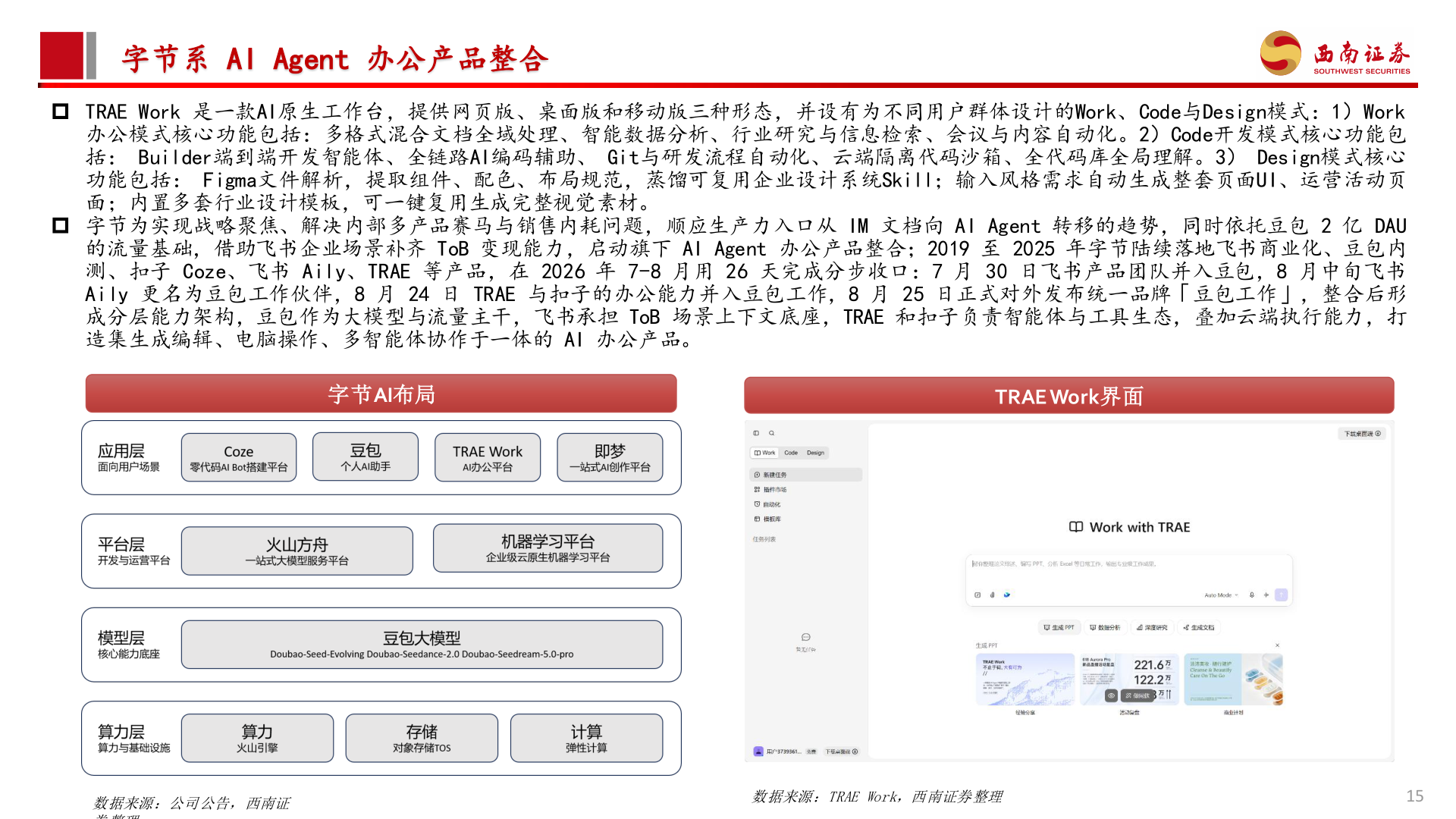Open the 经验分享 PPT template thumbnail
This screenshot has width=1456, height=819.
coord(1025,679)
